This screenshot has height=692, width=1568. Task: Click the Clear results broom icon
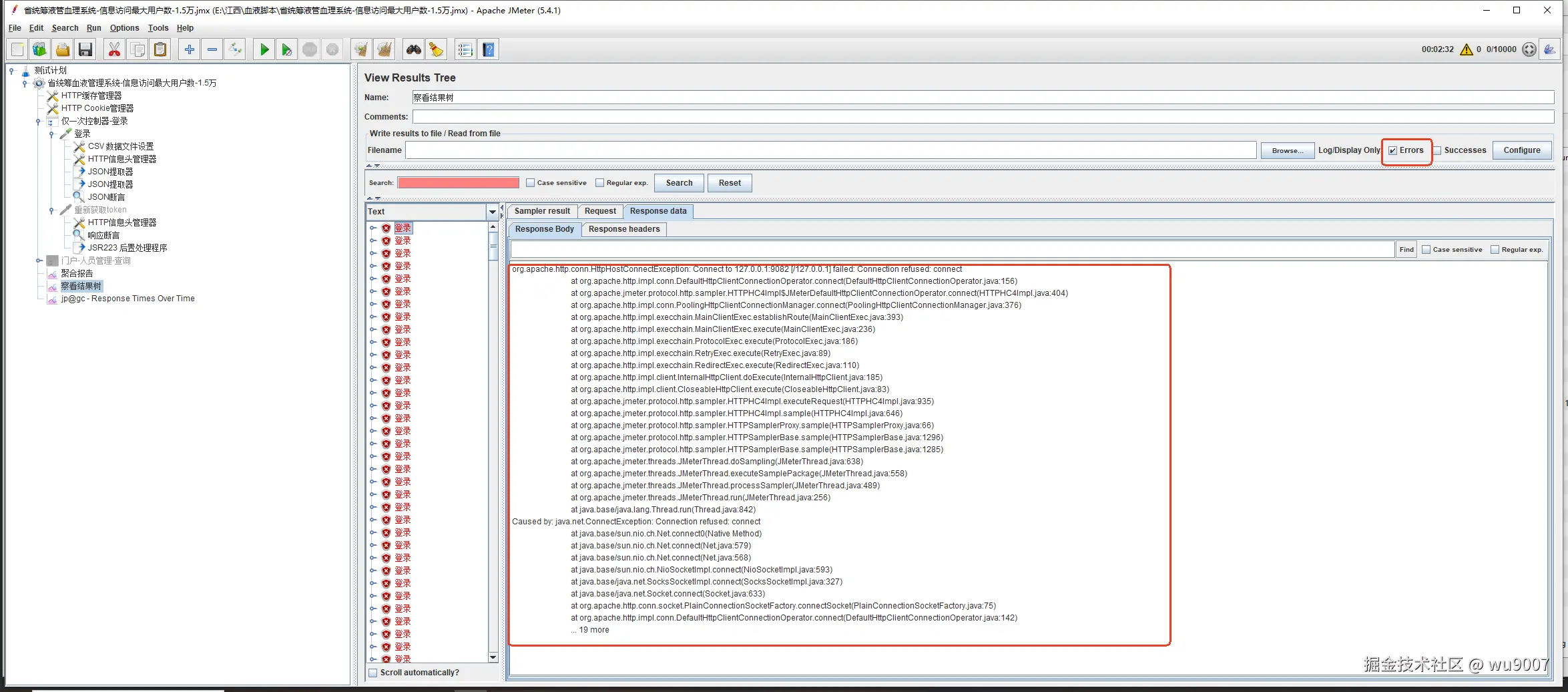click(361, 49)
